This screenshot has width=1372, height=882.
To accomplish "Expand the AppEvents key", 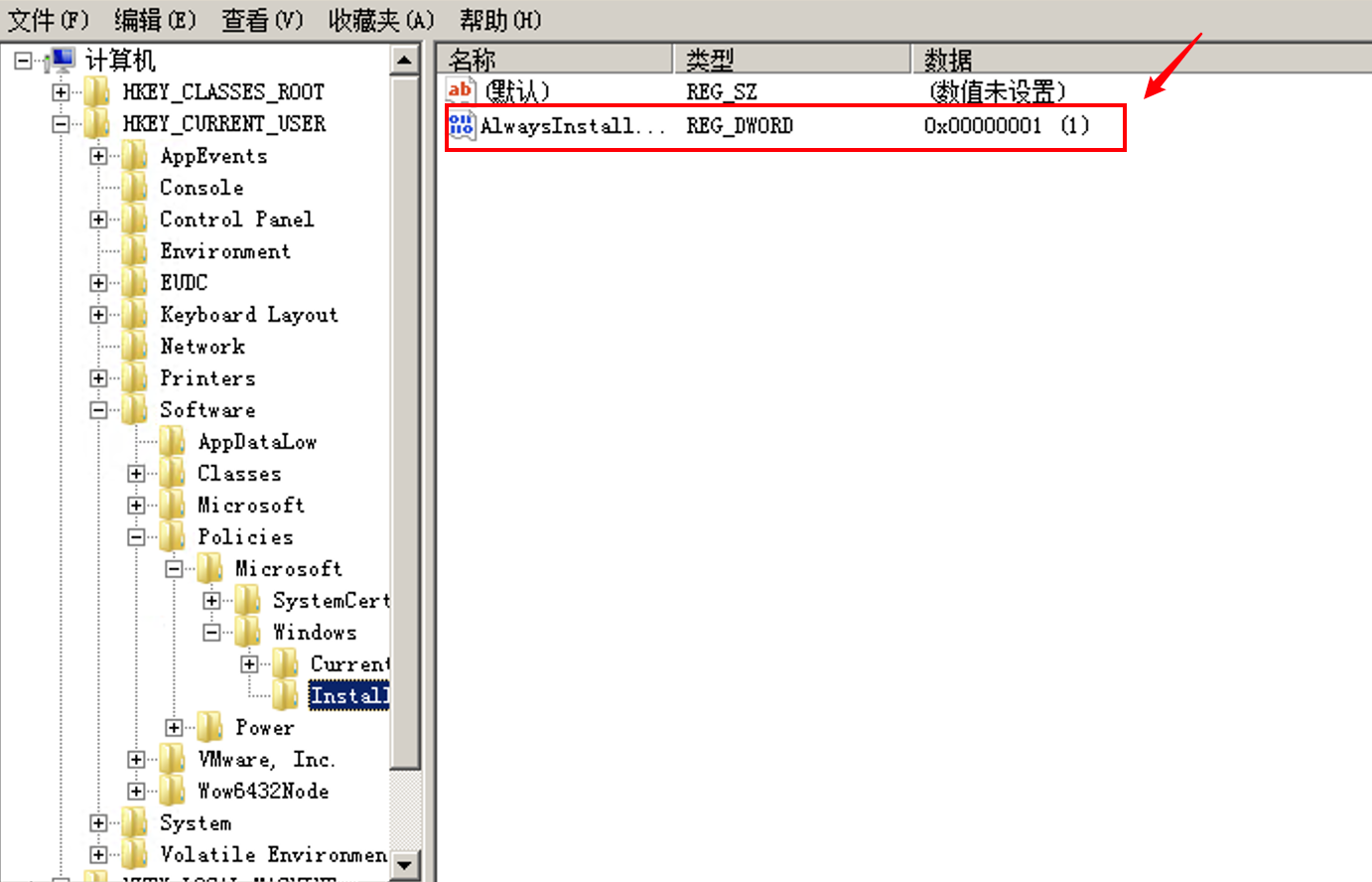I will [x=98, y=156].
